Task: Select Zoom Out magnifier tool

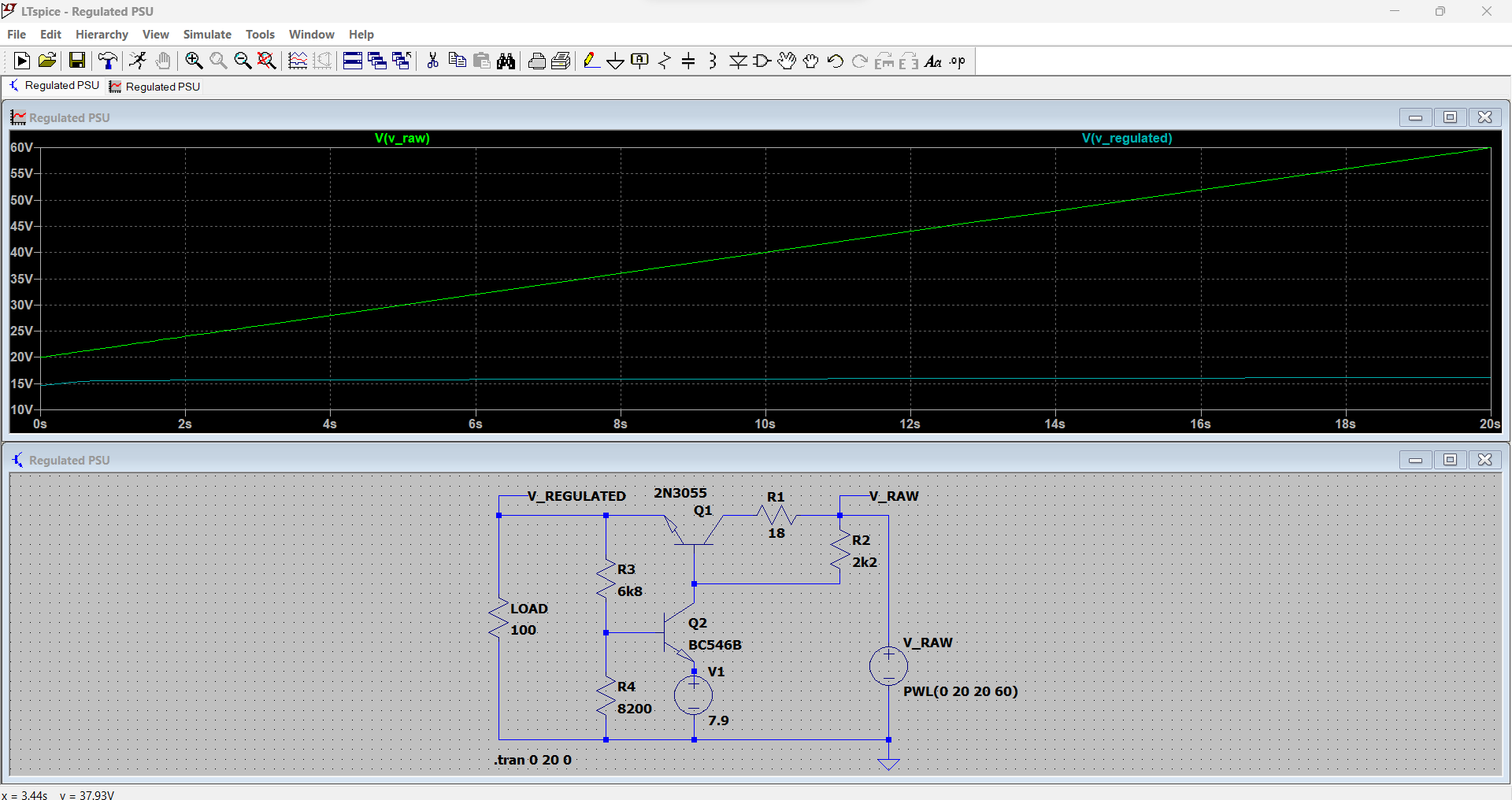Action: point(243,61)
